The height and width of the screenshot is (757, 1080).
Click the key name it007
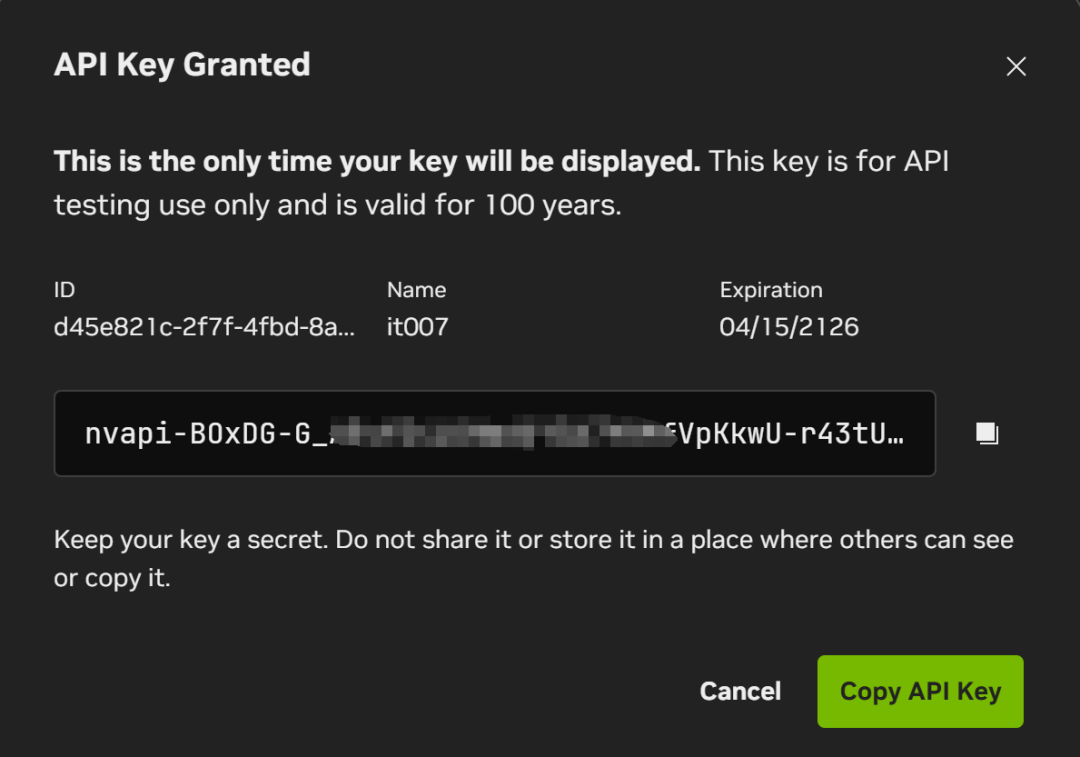(x=417, y=326)
